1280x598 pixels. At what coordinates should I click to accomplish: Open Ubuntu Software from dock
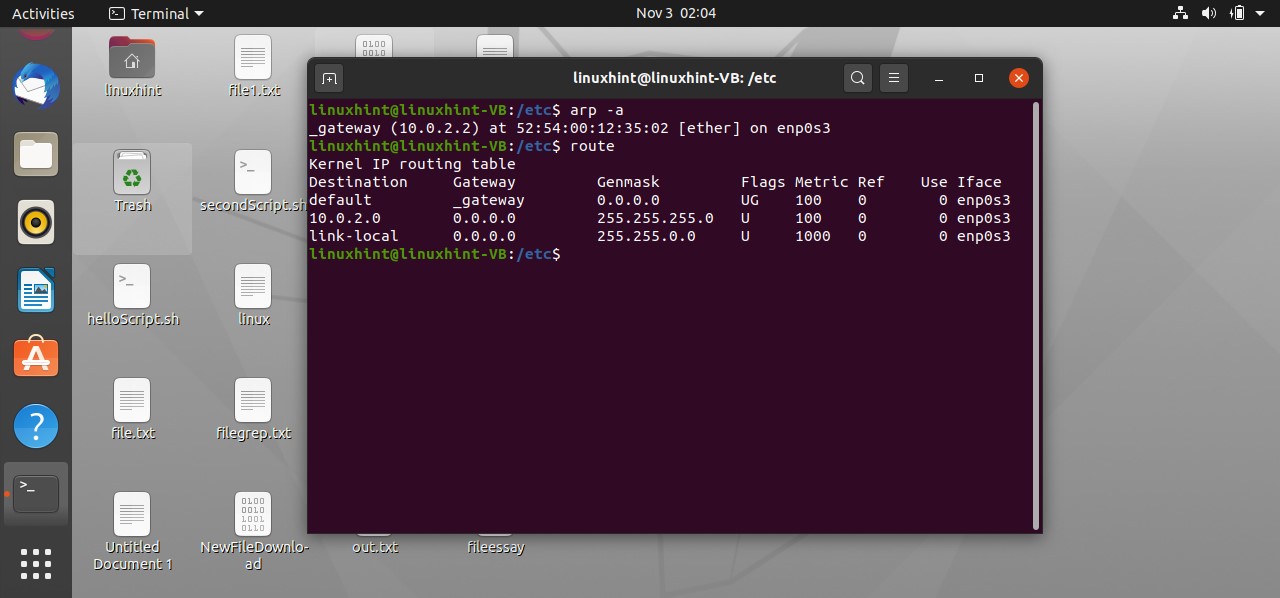(x=36, y=358)
